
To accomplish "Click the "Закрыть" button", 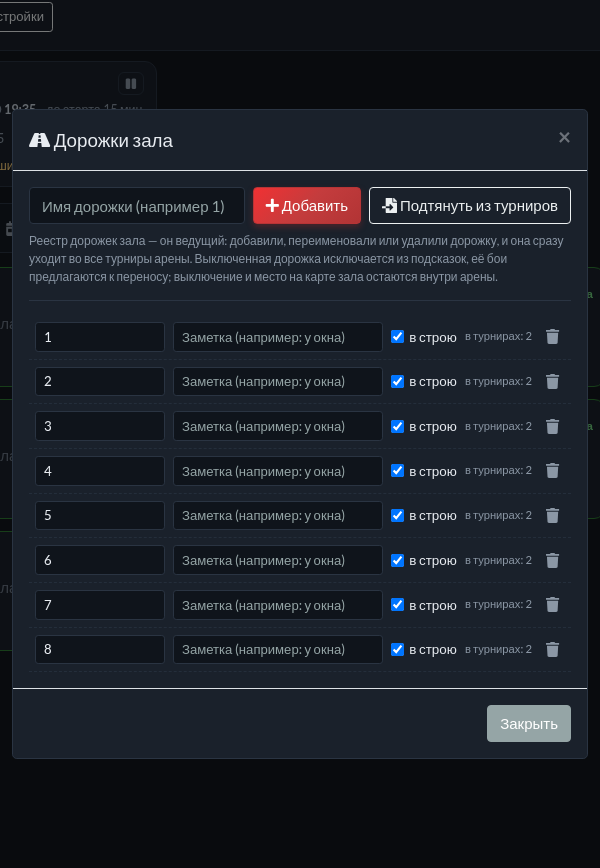I will pos(529,724).
